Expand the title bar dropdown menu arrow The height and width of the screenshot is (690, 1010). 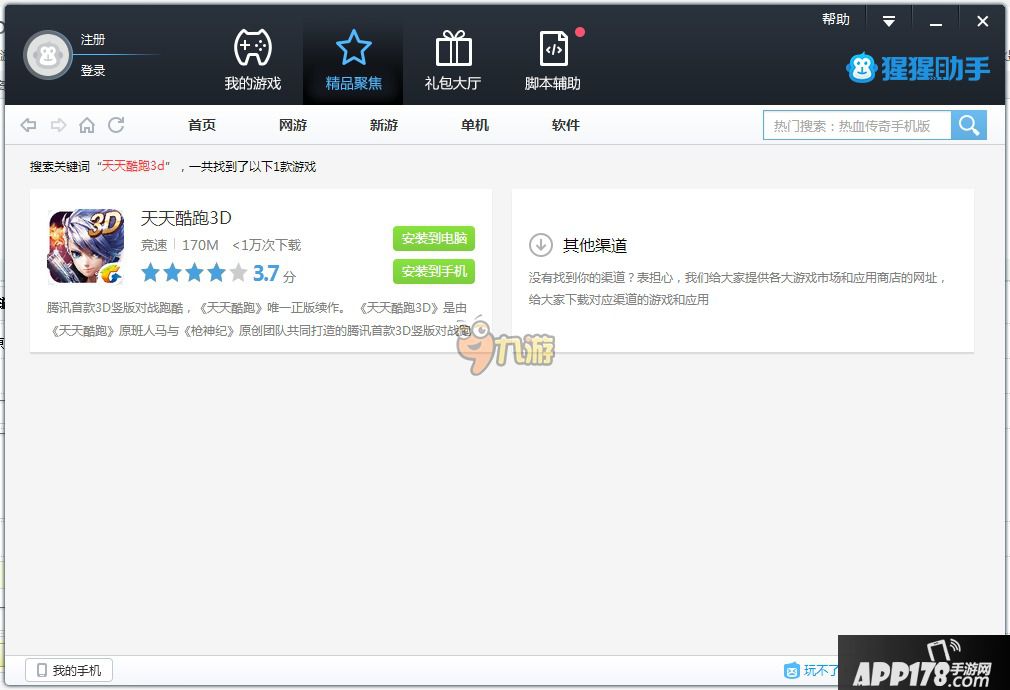[x=888, y=21]
